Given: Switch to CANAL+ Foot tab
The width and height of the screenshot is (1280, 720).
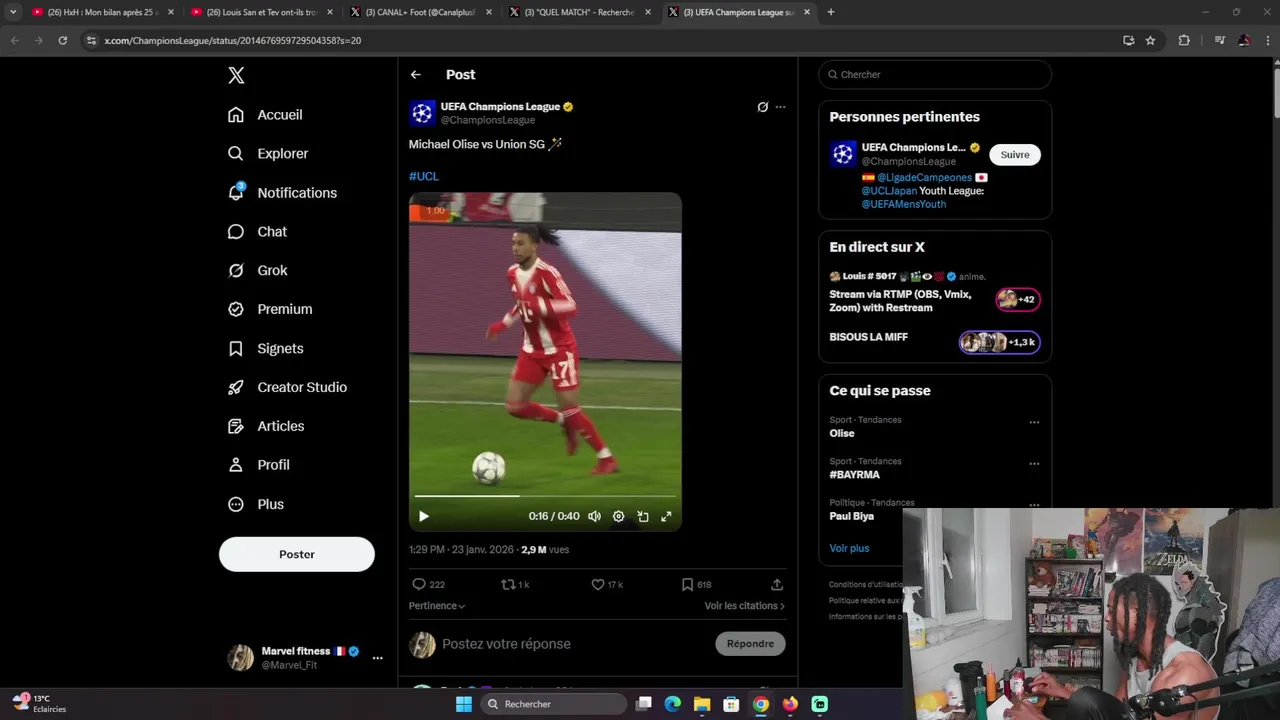Looking at the screenshot, I should click(421, 12).
